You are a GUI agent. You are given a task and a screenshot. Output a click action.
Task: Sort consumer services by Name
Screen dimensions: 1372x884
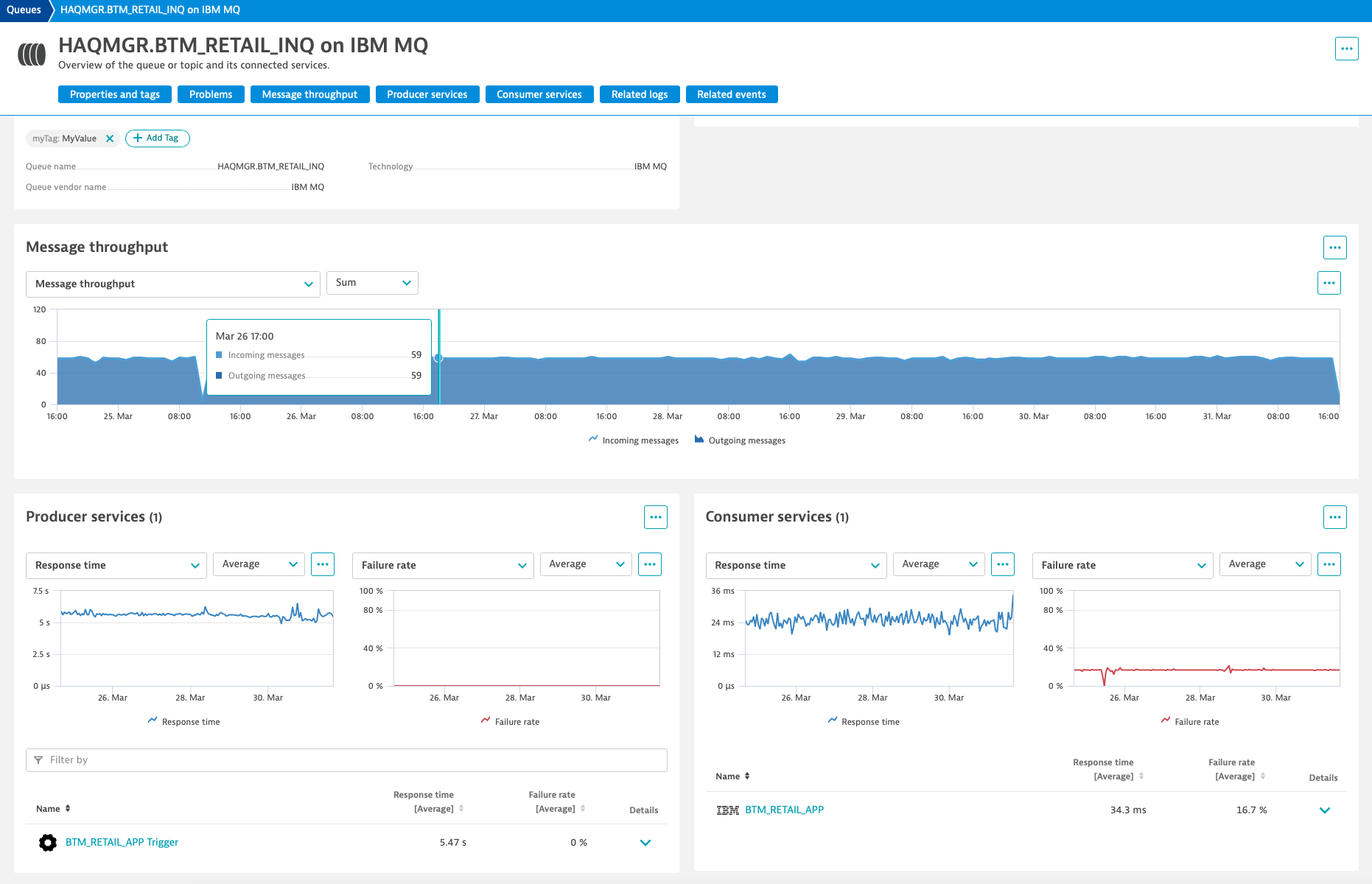click(x=732, y=776)
